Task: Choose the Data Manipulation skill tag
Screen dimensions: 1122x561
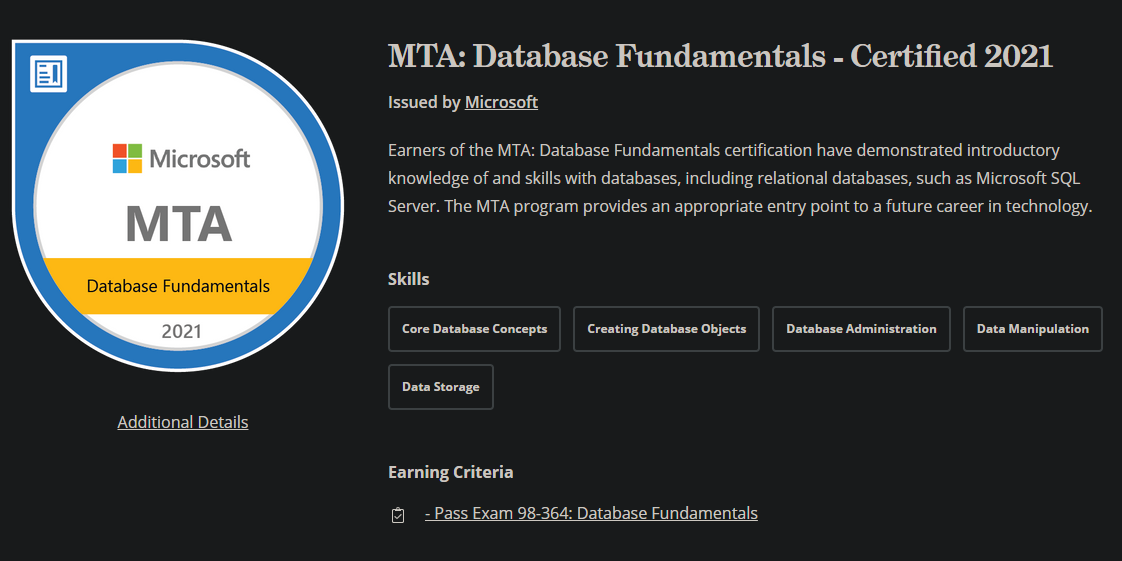Action: (x=1033, y=329)
